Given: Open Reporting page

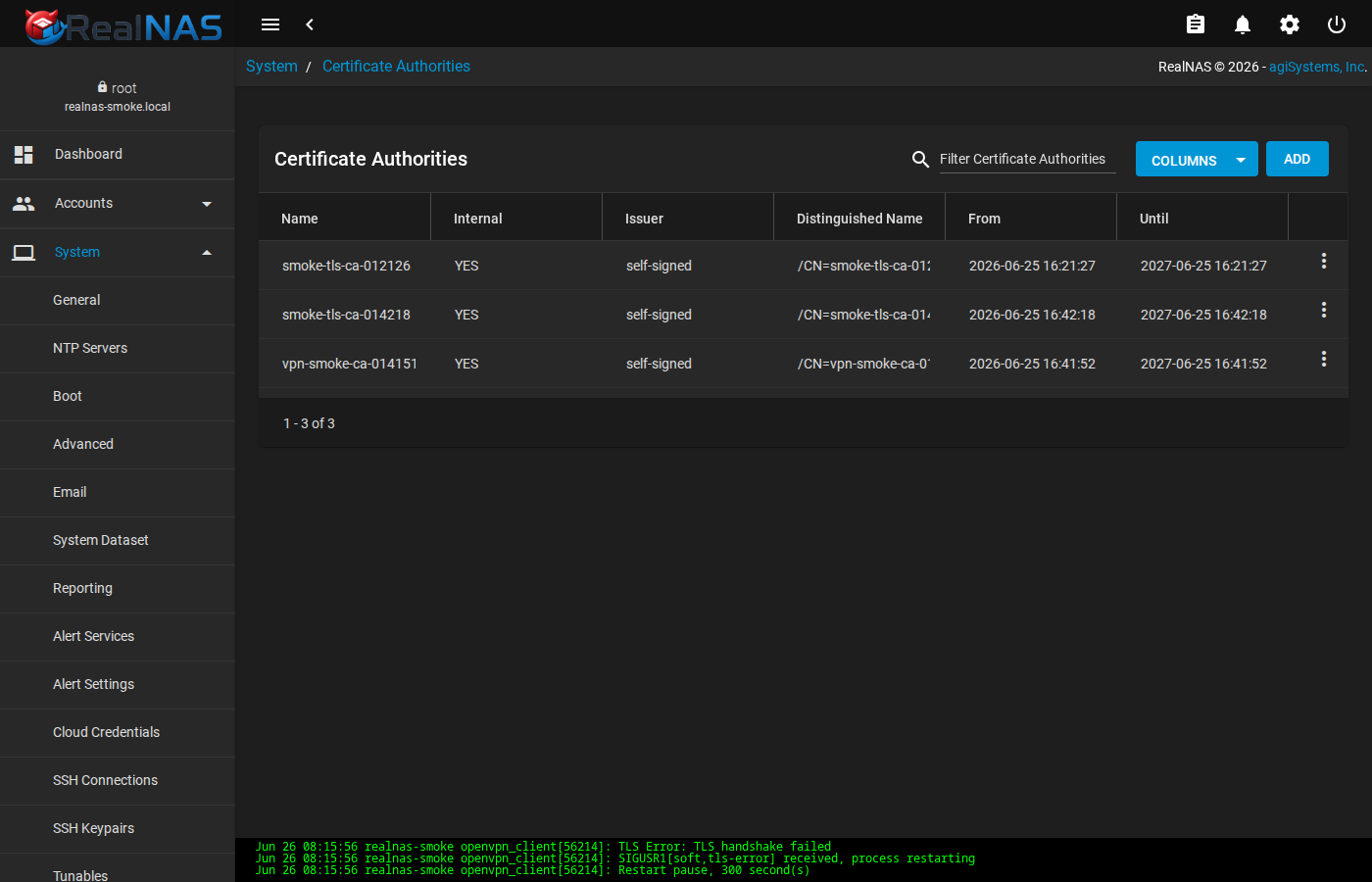Looking at the screenshot, I should point(118,588).
